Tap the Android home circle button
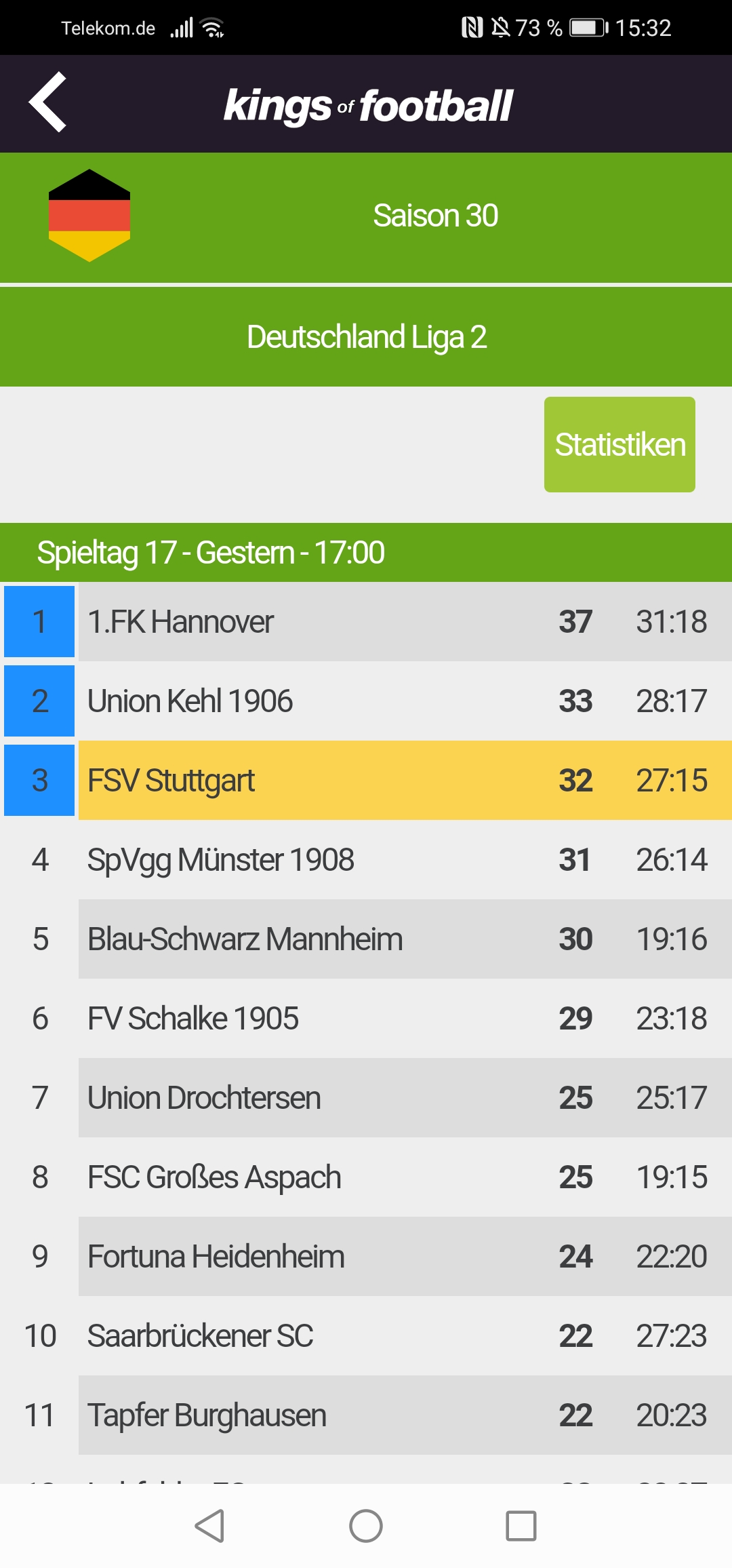The height and width of the screenshot is (1568, 732). 366,1526
